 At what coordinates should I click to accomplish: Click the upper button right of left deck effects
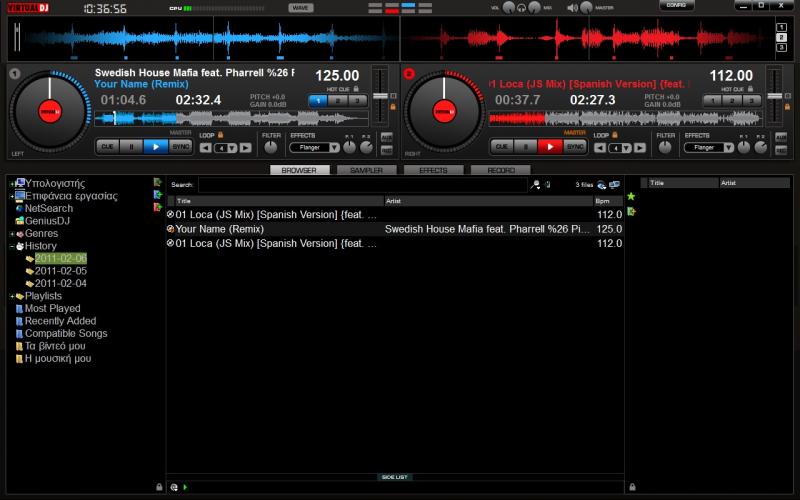coord(386,138)
